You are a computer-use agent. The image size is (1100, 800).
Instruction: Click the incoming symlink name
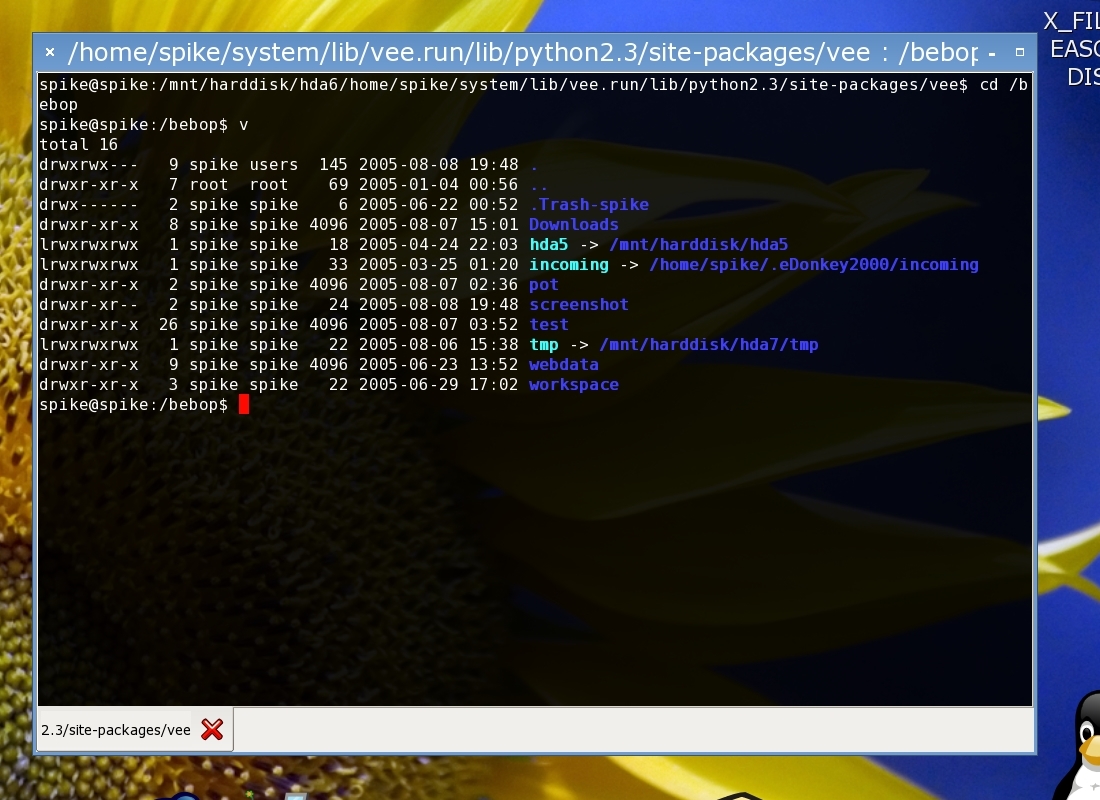pyautogui.click(x=569, y=265)
